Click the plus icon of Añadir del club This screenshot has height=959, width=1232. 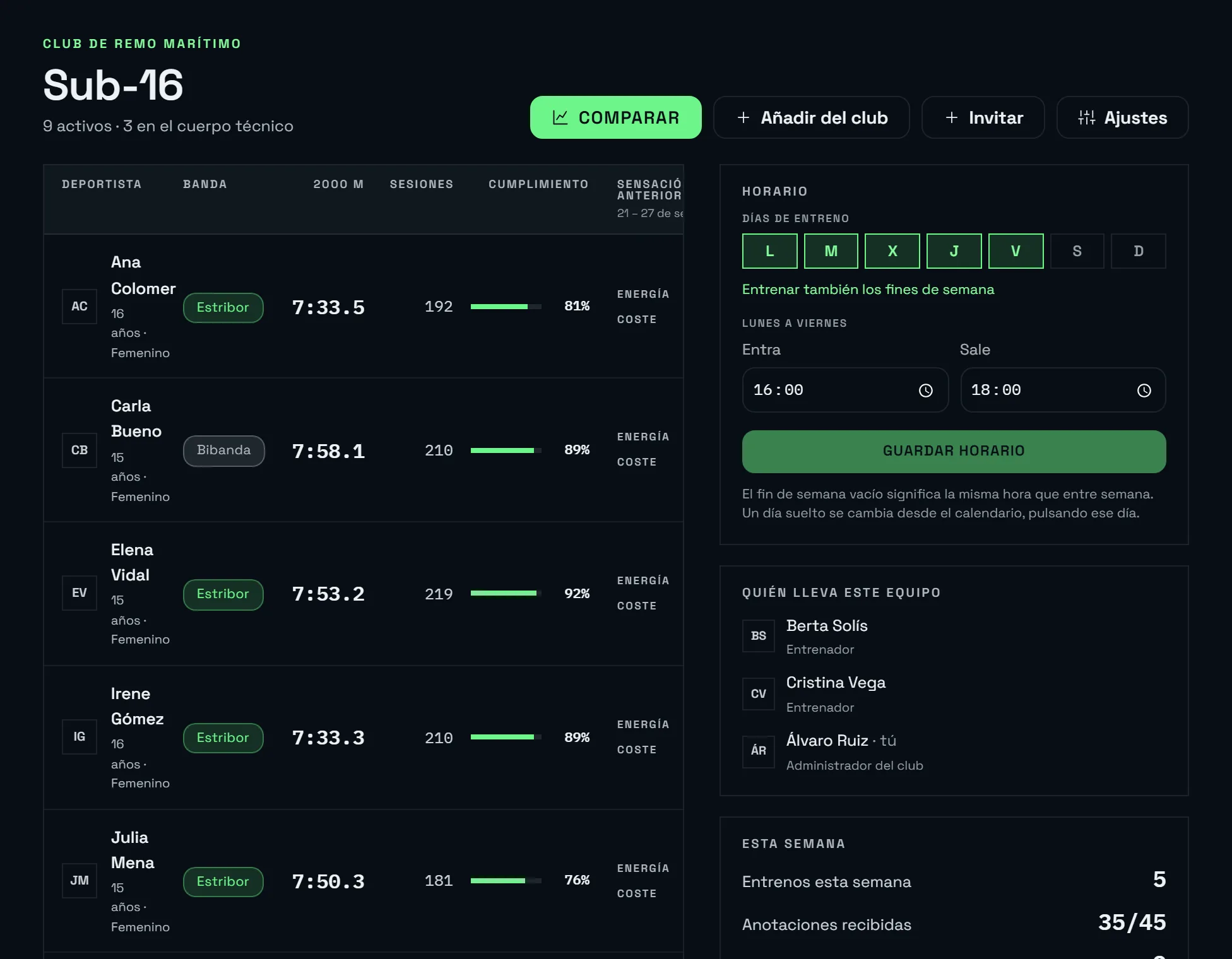pyautogui.click(x=743, y=117)
